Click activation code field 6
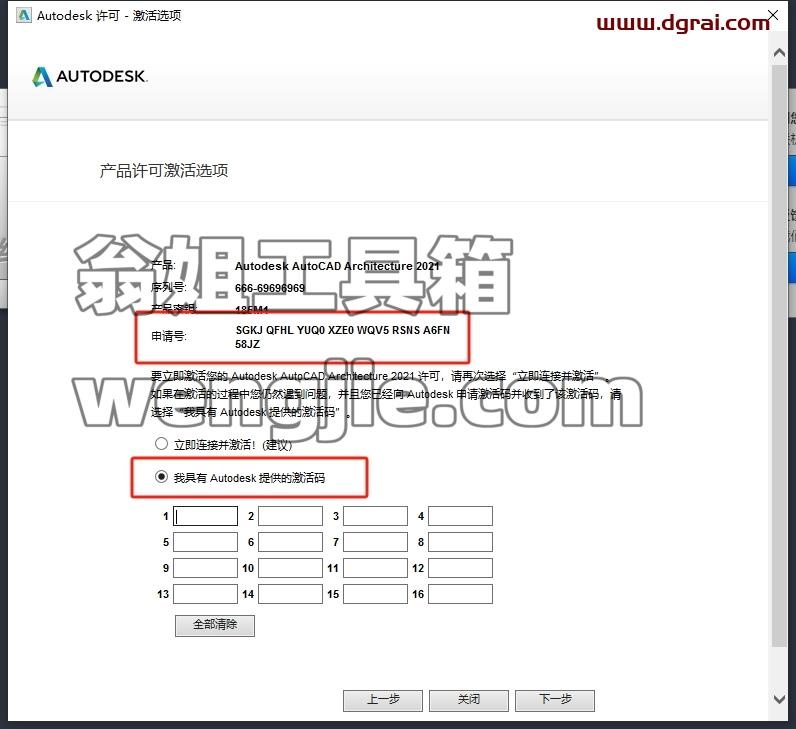The width and height of the screenshot is (796, 729). (x=290, y=542)
